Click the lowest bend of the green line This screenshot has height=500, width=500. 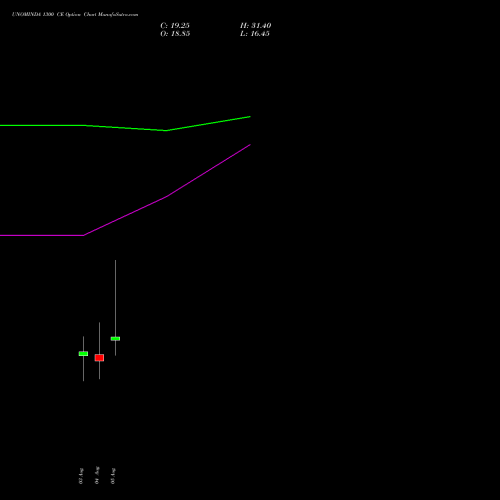[x=166, y=130]
